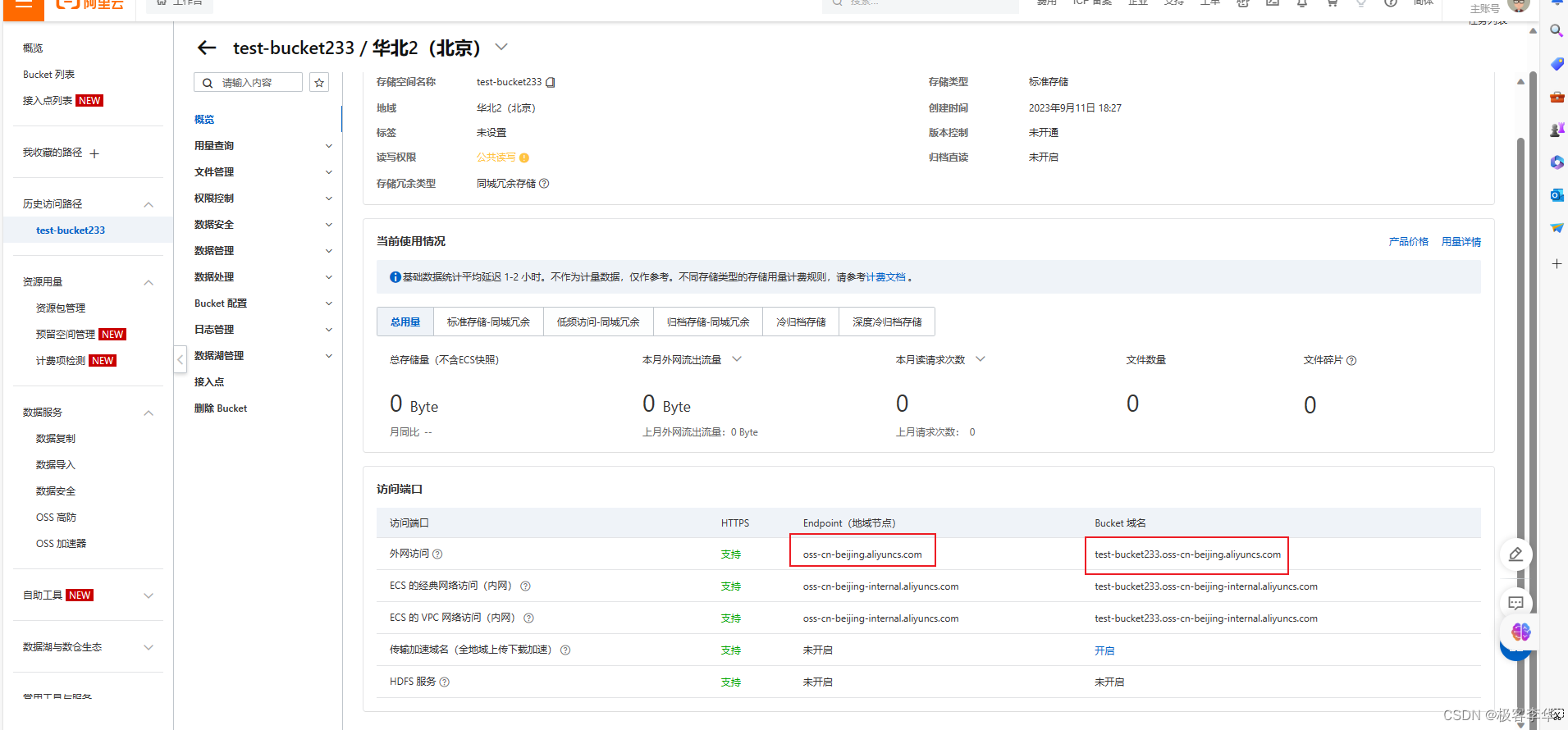Open region dropdown next to 华北2 (北京)

click(x=501, y=48)
